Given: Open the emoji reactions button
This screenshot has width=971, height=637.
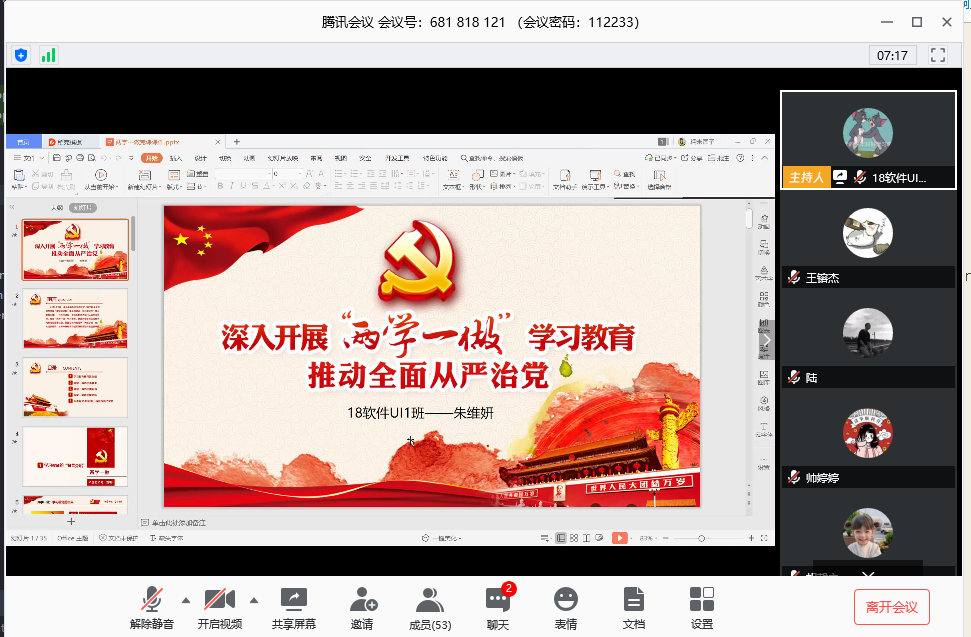Looking at the screenshot, I should point(565,607).
